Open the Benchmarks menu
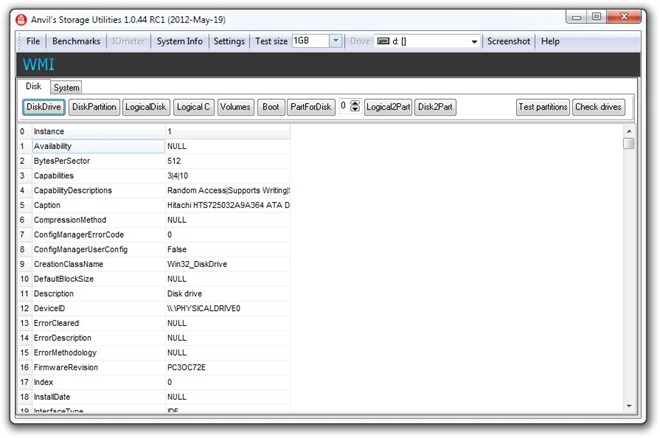Screen dimensions: 660x438 pyautogui.click(x=76, y=41)
